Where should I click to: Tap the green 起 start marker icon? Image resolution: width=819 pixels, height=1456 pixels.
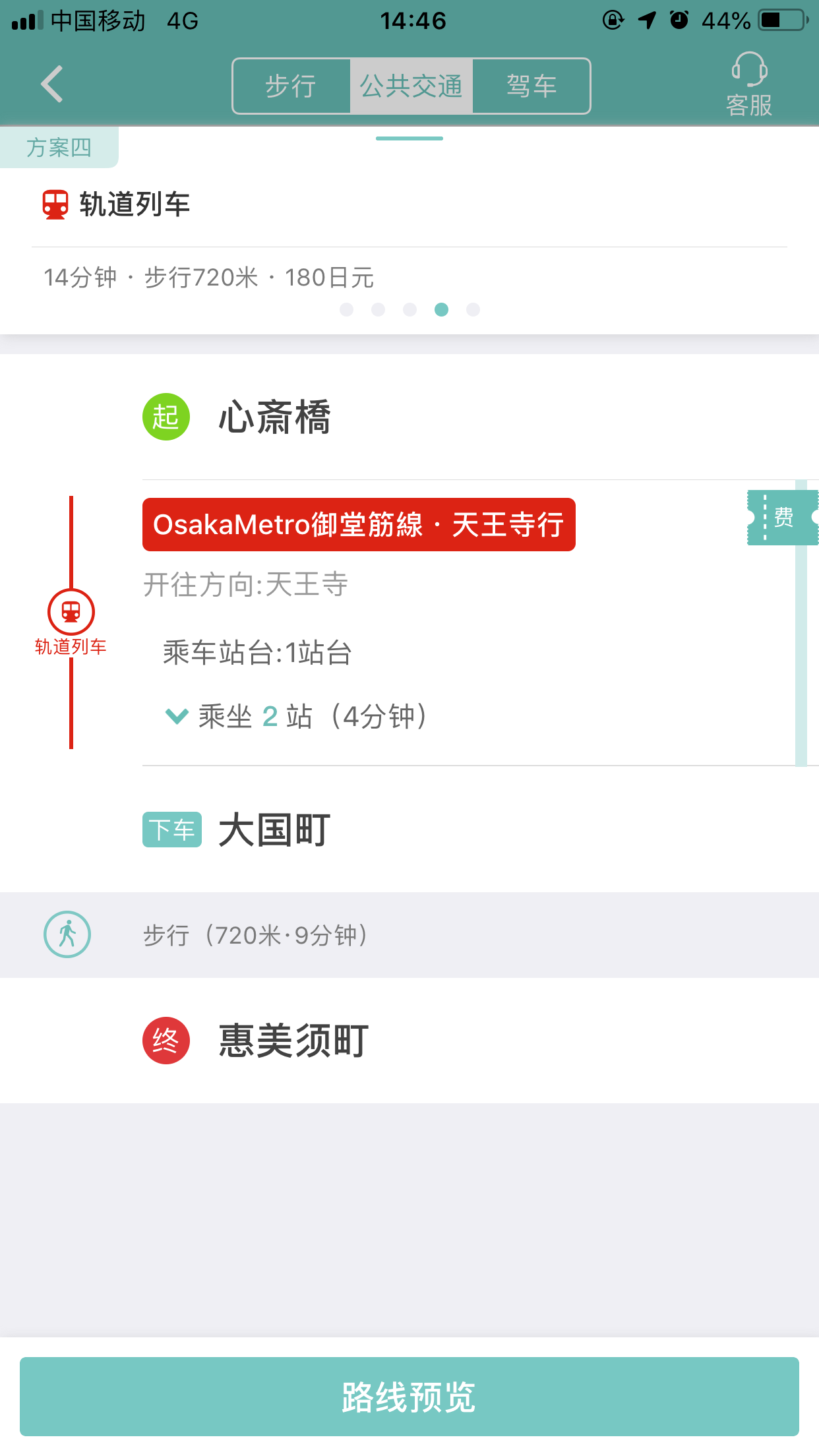click(x=166, y=417)
